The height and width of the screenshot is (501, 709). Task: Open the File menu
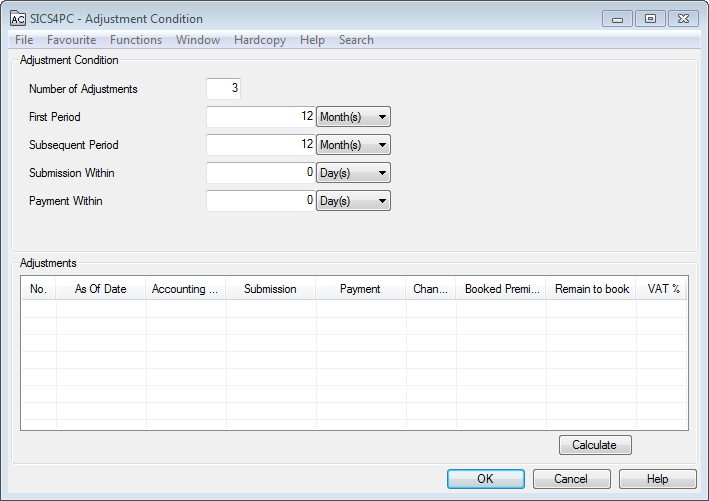[24, 40]
